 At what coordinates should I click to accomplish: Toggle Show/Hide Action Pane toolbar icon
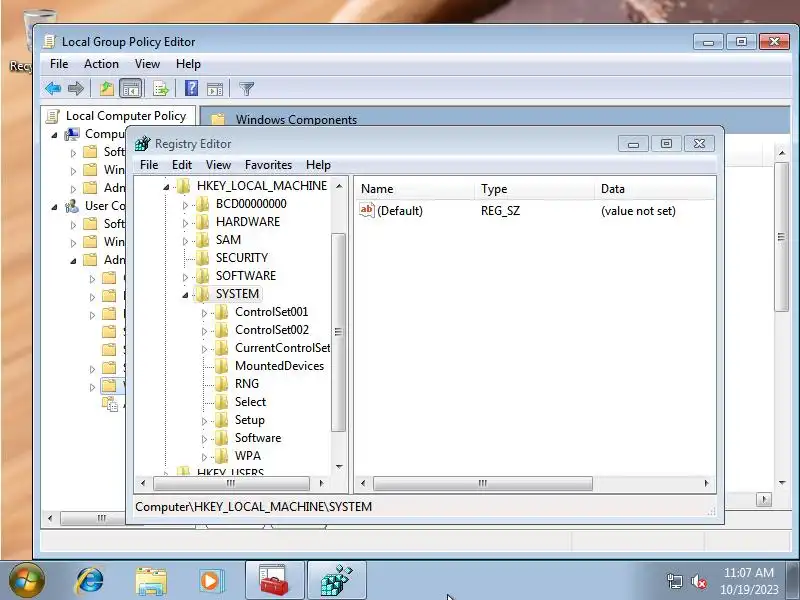215,89
